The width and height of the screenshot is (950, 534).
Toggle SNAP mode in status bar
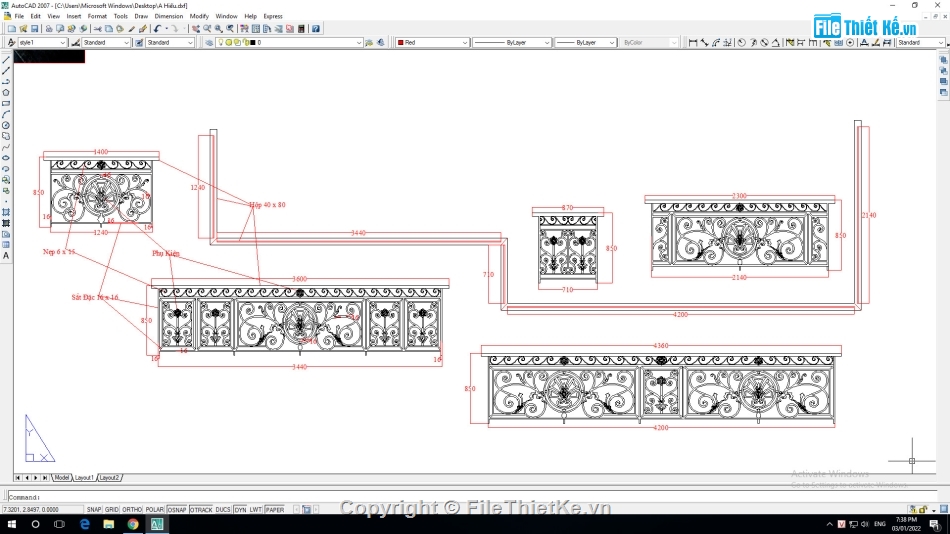click(x=94, y=510)
